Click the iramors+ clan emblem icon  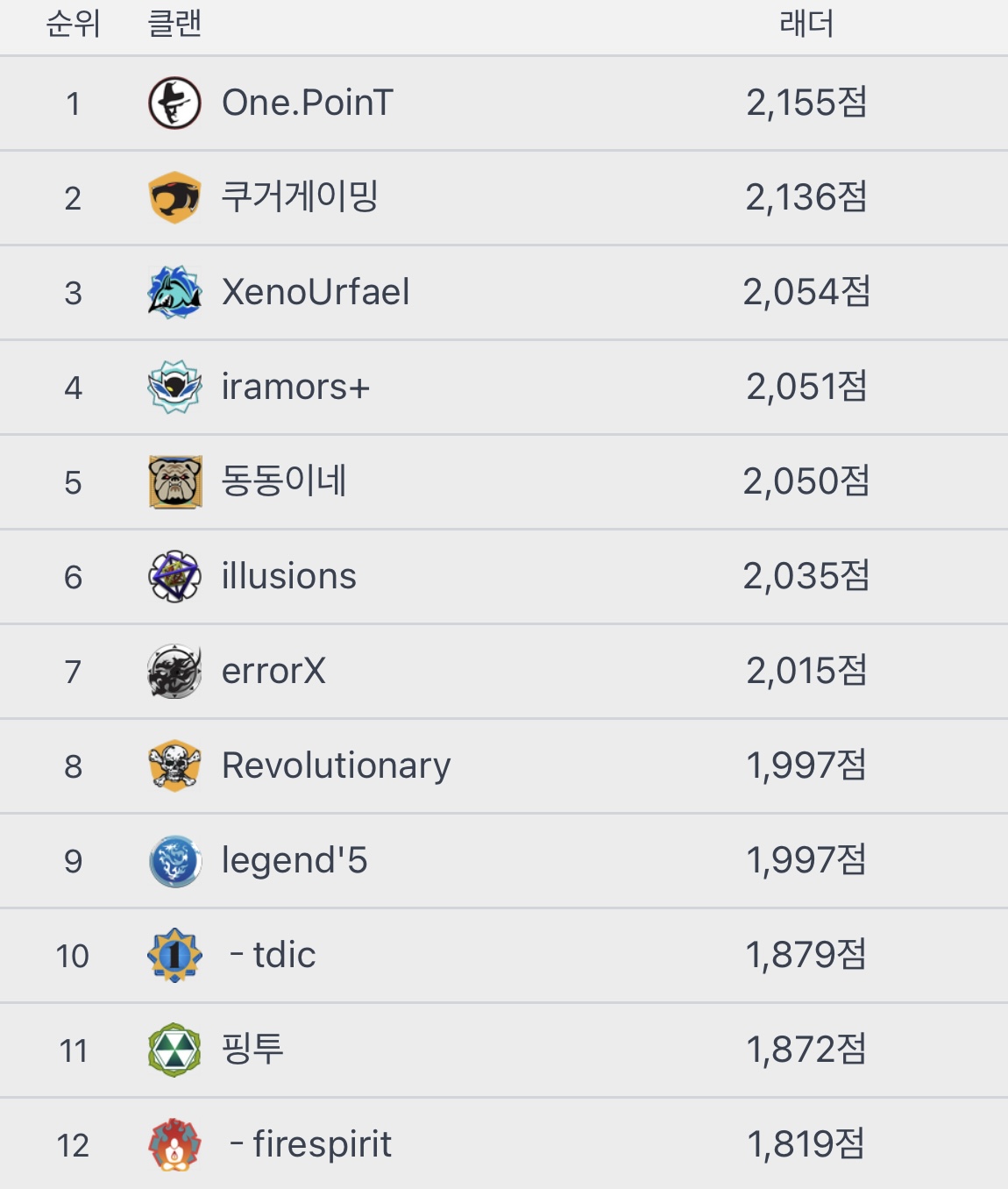point(174,387)
